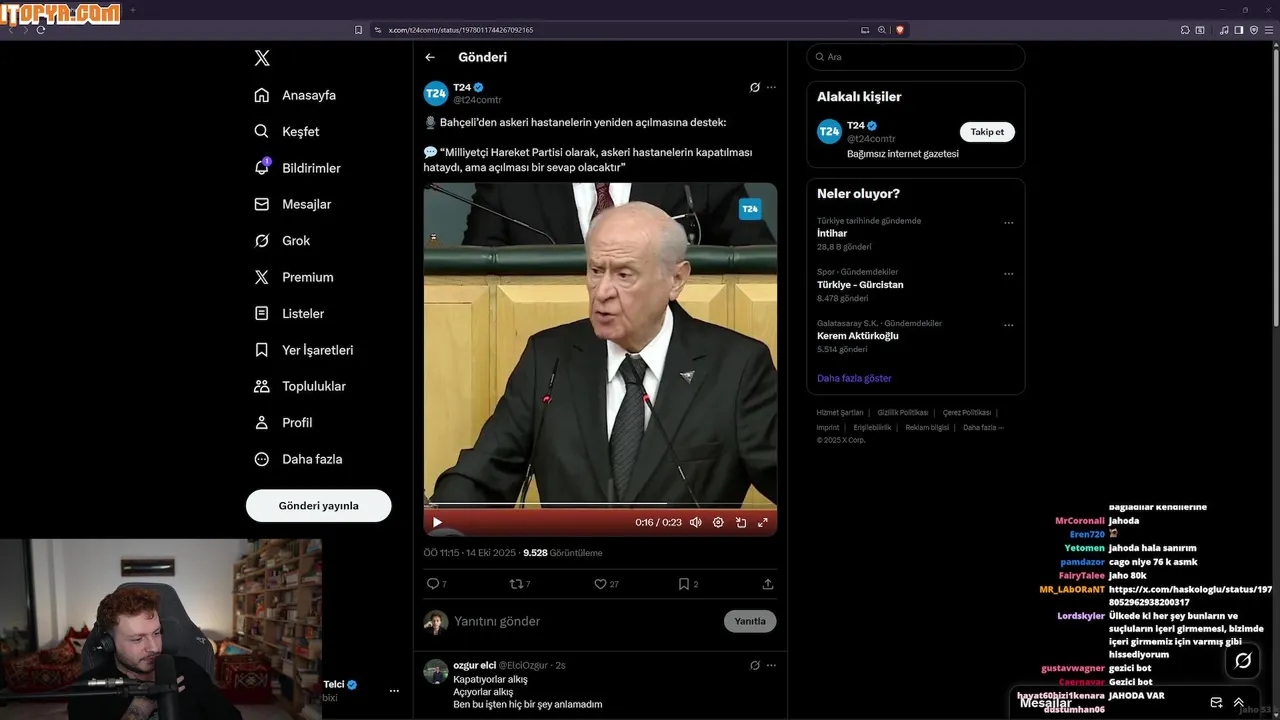
Task: Open Bildirimler notifications
Action: pyautogui.click(x=297, y=168)
